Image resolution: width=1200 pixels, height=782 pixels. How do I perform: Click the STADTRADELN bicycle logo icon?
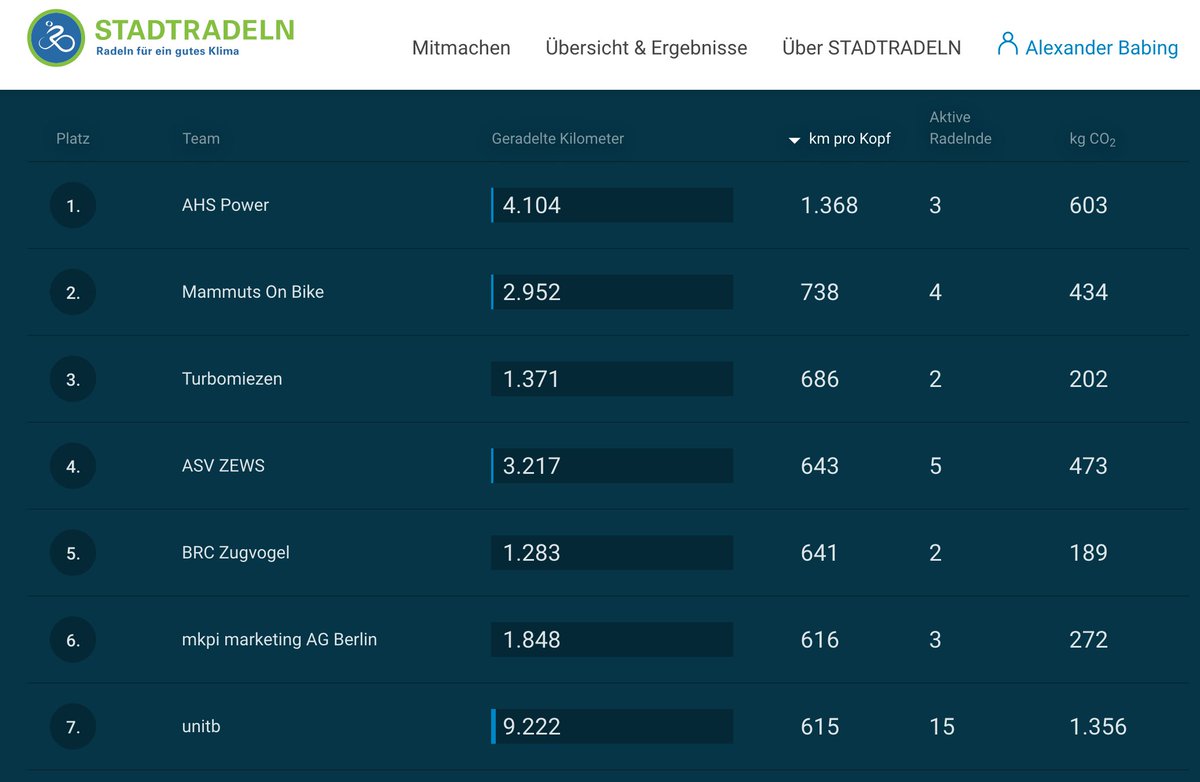(x=56, y=38)
